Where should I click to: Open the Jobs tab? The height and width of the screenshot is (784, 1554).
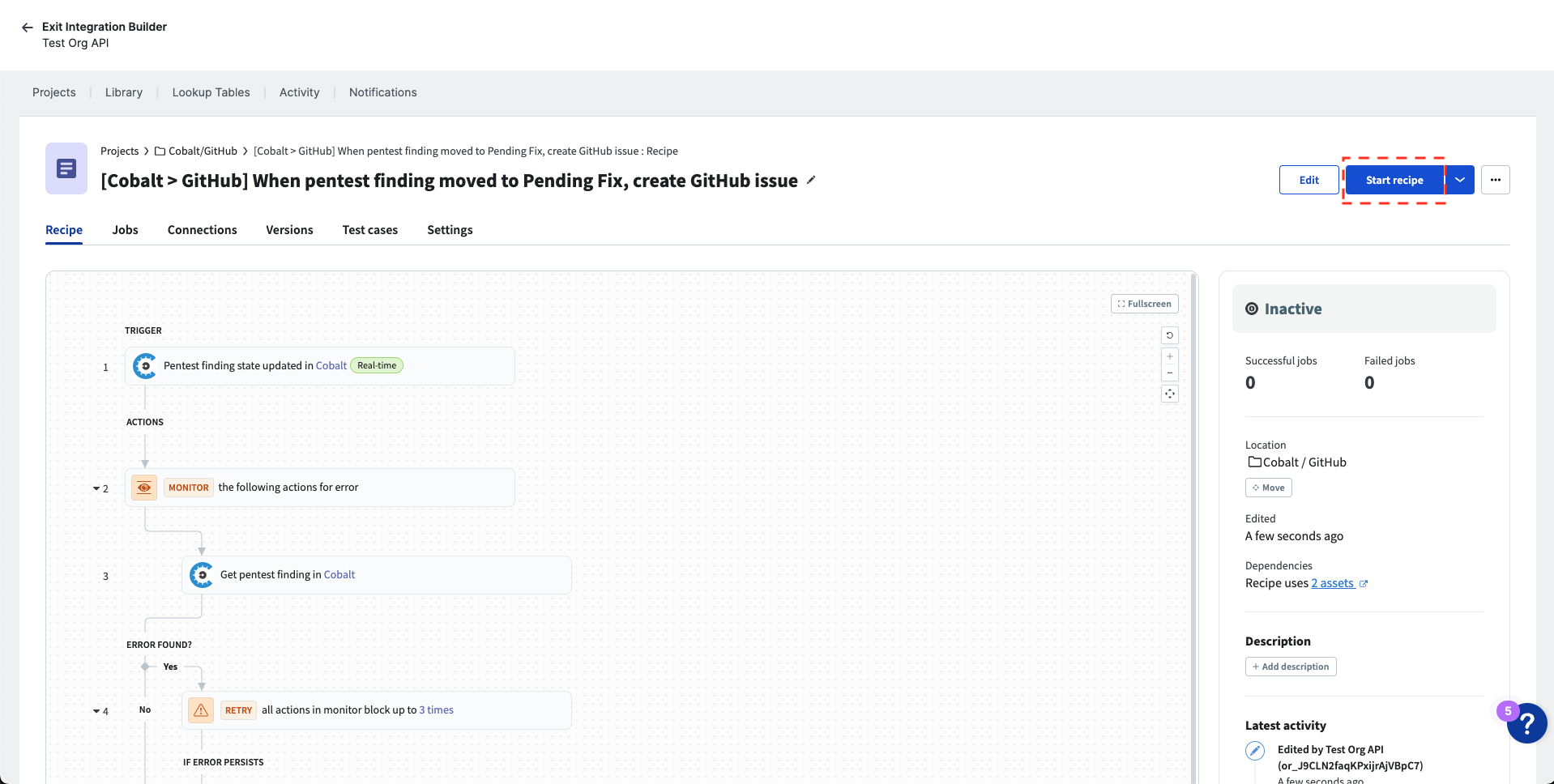click(126, 230)
